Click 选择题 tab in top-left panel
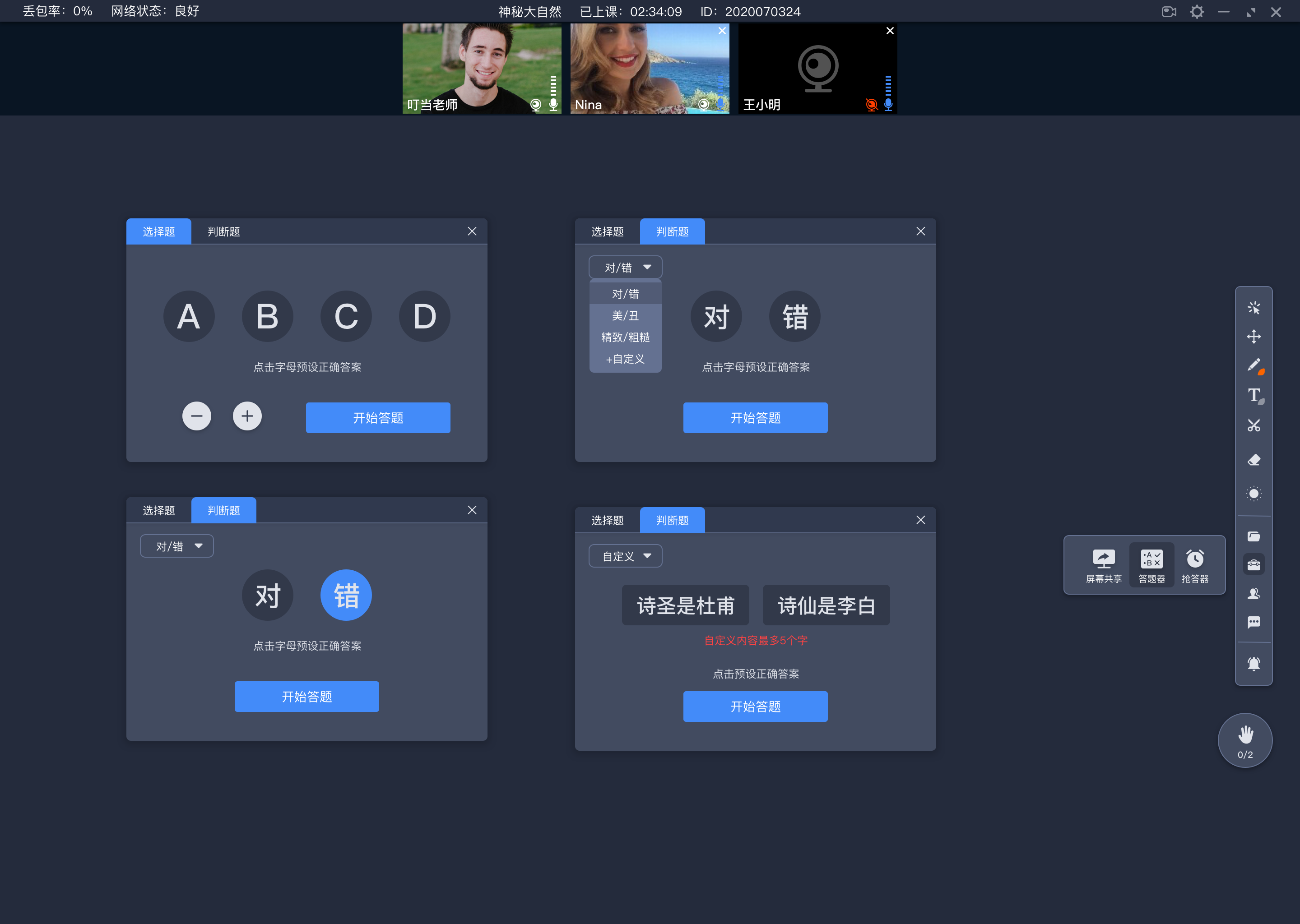The height and width of the screenshot is (924, 1300). click(x=159, y=231)
